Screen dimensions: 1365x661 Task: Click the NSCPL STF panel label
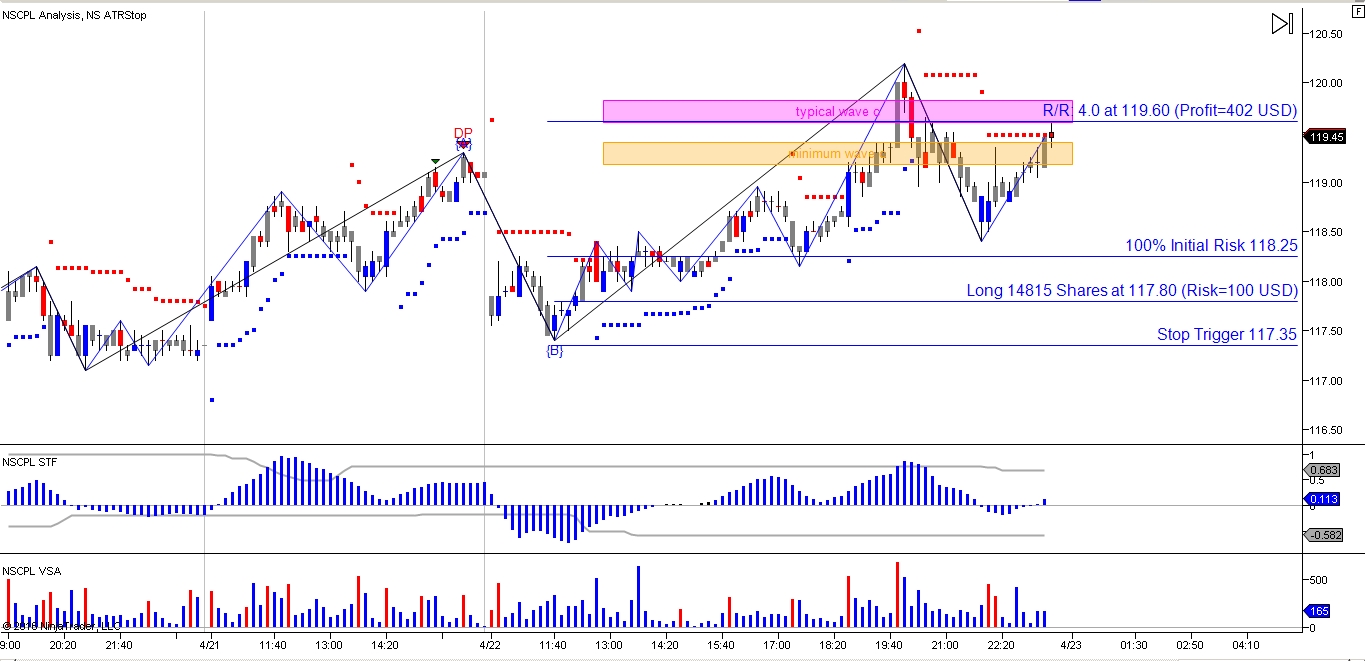click(30, 462)
